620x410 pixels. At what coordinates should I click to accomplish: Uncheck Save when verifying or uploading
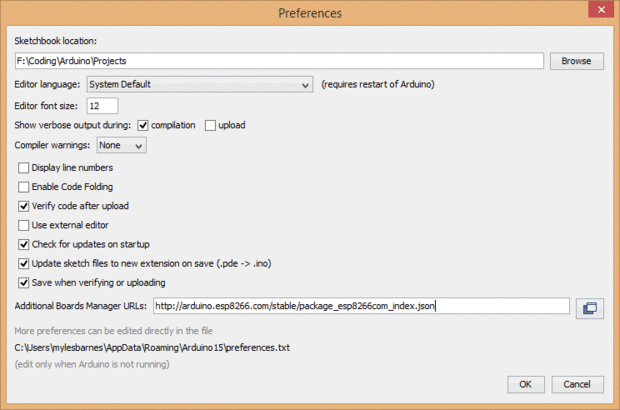click(24, 282)
